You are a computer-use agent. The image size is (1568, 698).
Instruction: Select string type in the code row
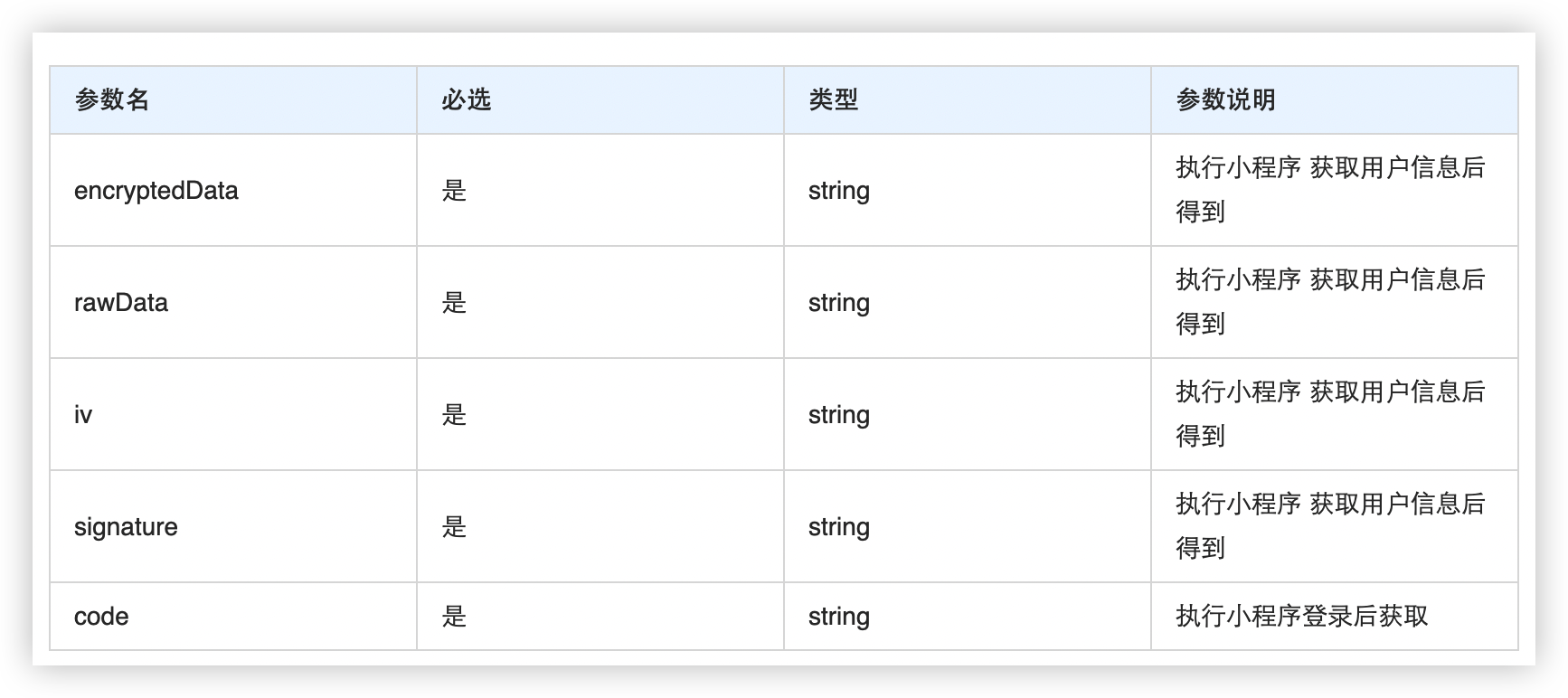click(839, 617)
